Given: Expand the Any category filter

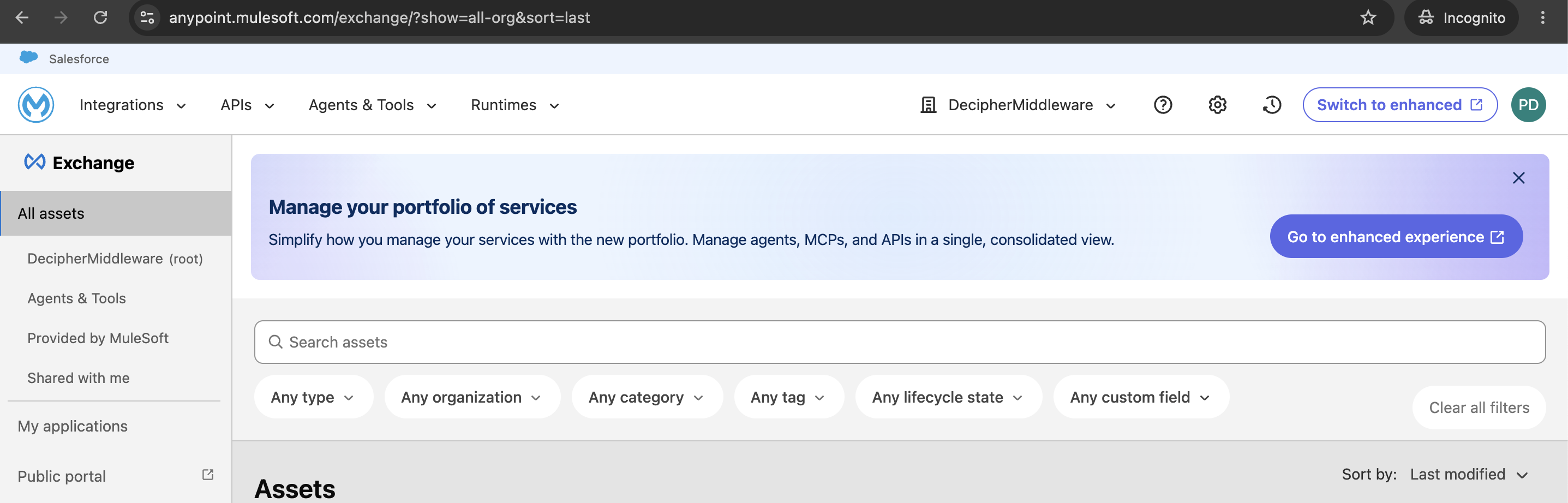Looking at the screenshot, I should point(647,397).
